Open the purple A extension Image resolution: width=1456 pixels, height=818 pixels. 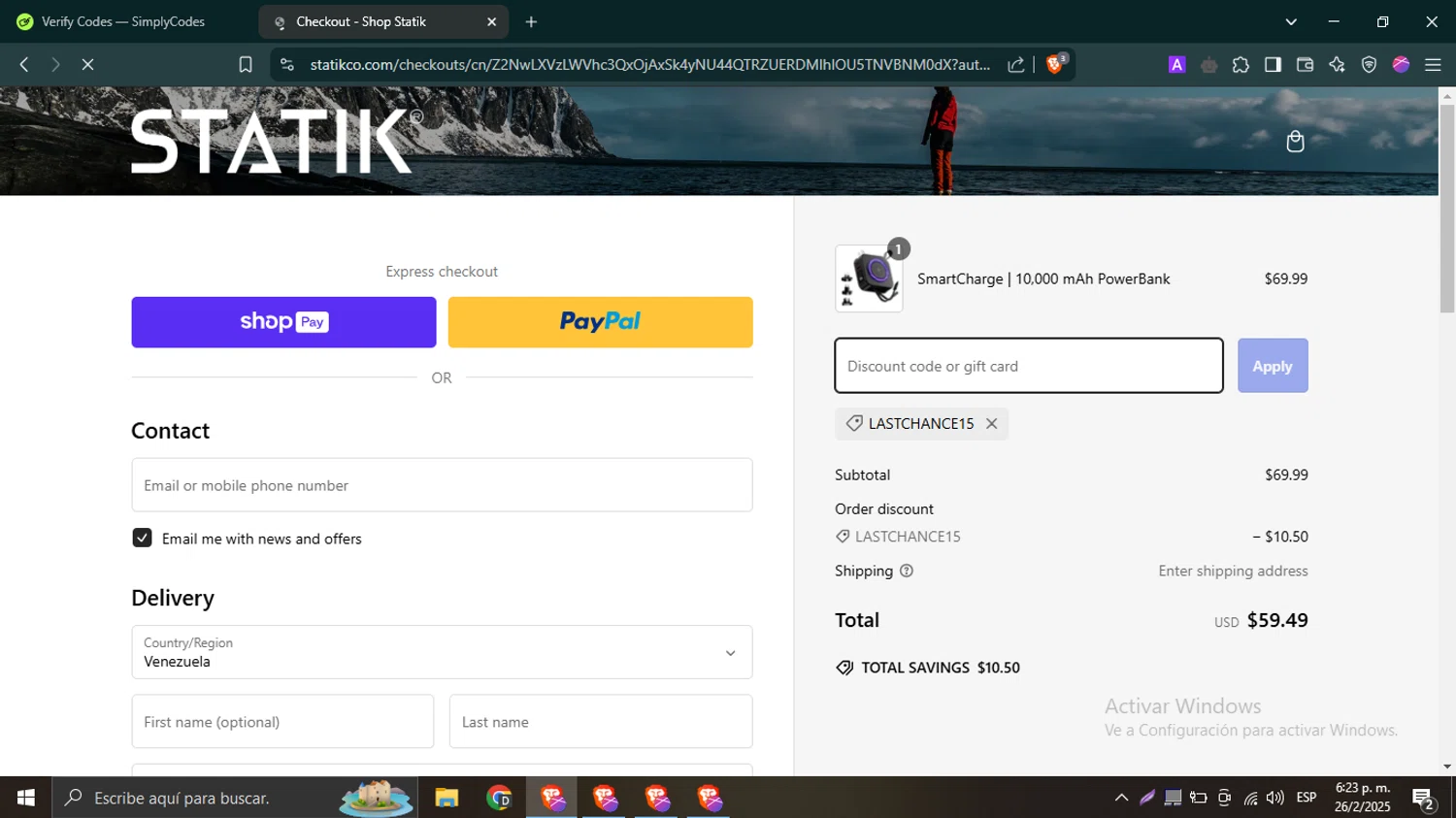click(1176, 64)
